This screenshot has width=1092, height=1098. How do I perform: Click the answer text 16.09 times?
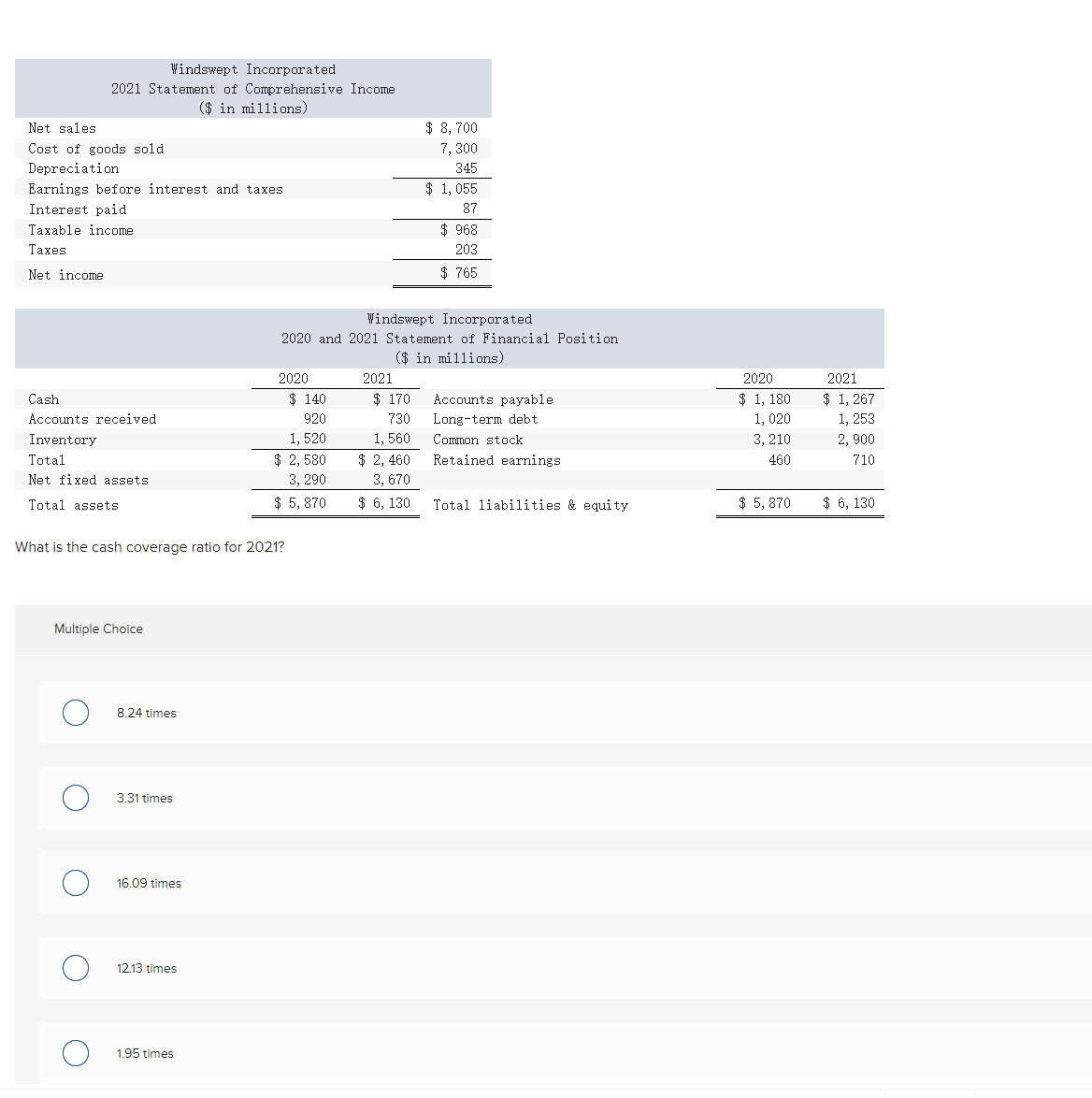coord(149,883)
